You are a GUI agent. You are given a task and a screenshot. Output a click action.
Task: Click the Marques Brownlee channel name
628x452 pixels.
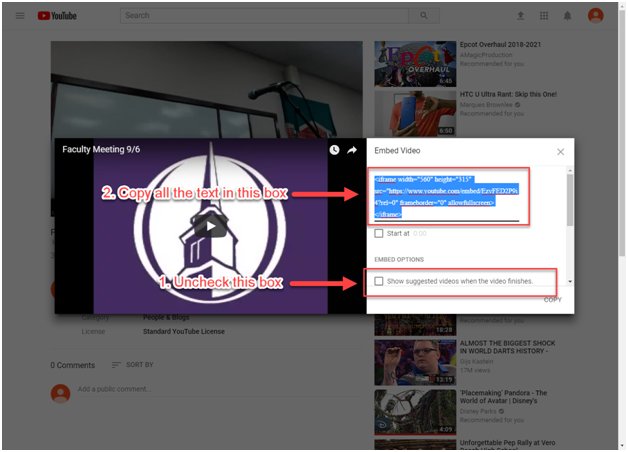pos(486,104)
